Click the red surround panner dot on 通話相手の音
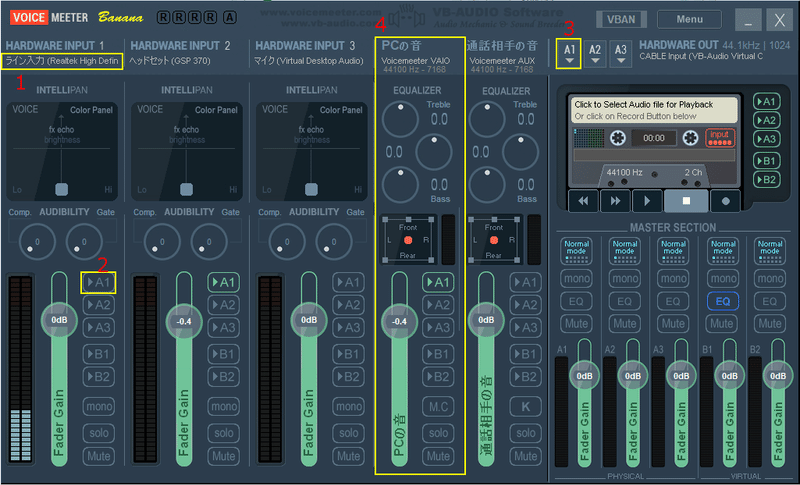 pos(494,240)
